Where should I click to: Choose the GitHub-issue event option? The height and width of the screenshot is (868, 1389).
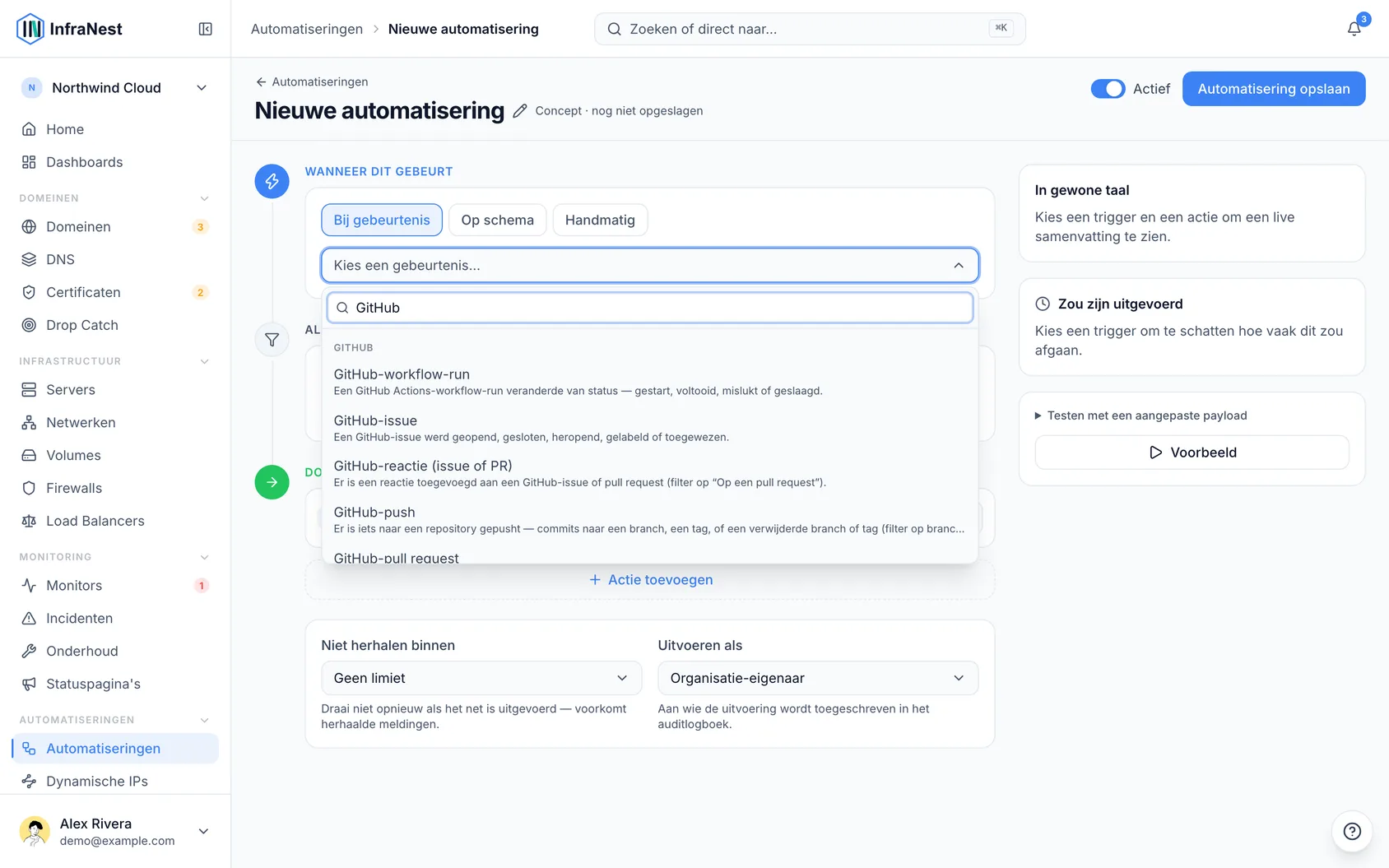tap(649, 428)
